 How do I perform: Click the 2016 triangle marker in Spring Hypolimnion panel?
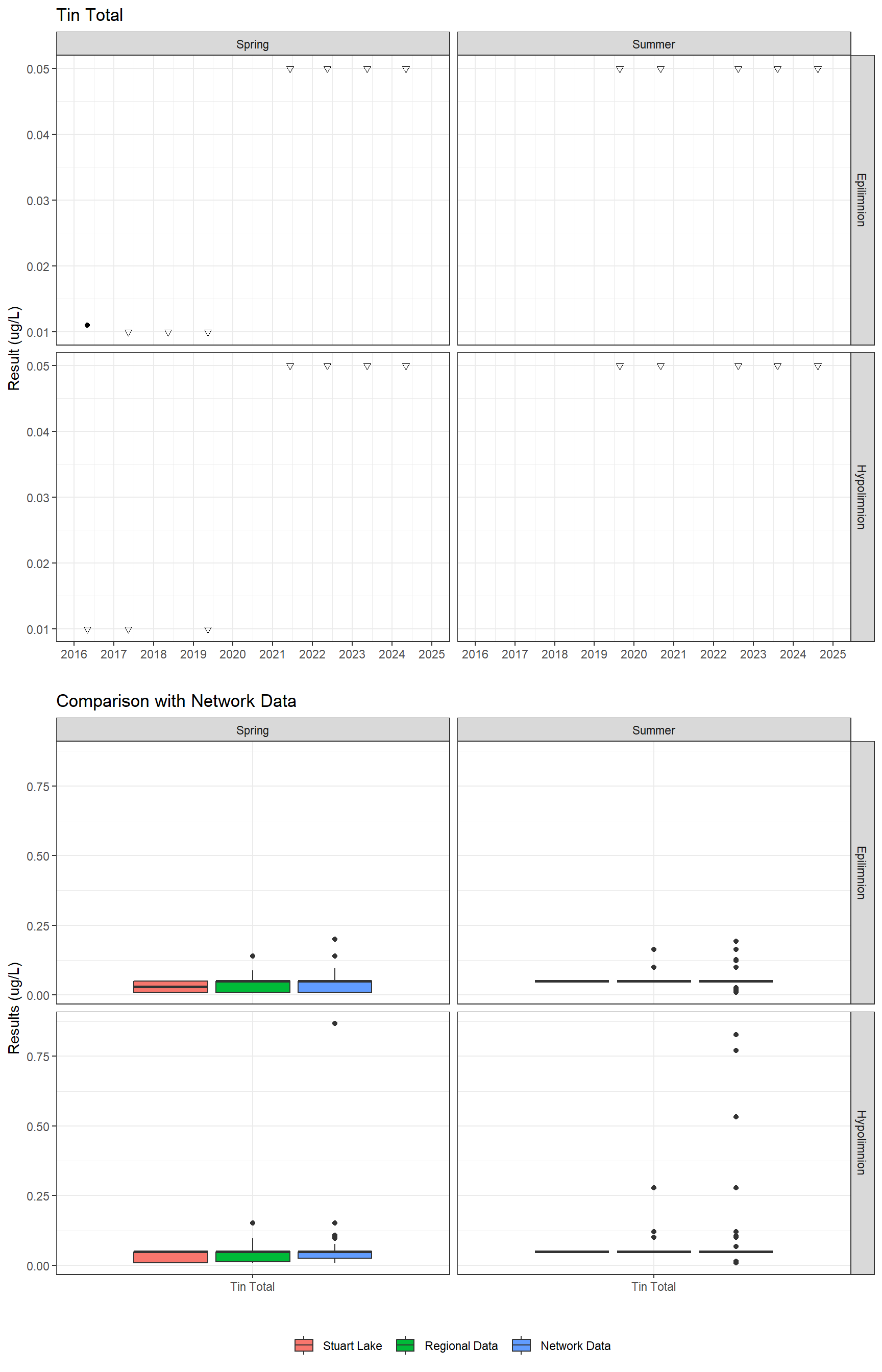tap(87, 630)
